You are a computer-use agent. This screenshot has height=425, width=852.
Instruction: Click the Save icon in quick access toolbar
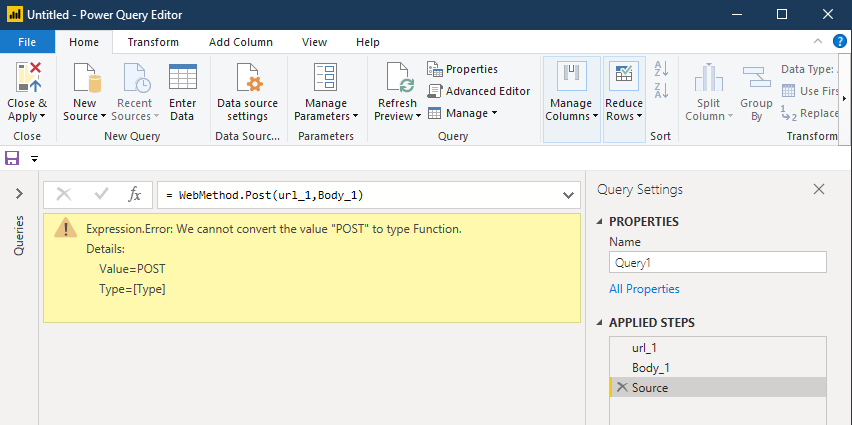pyautogui.click(x=13, y=158)
